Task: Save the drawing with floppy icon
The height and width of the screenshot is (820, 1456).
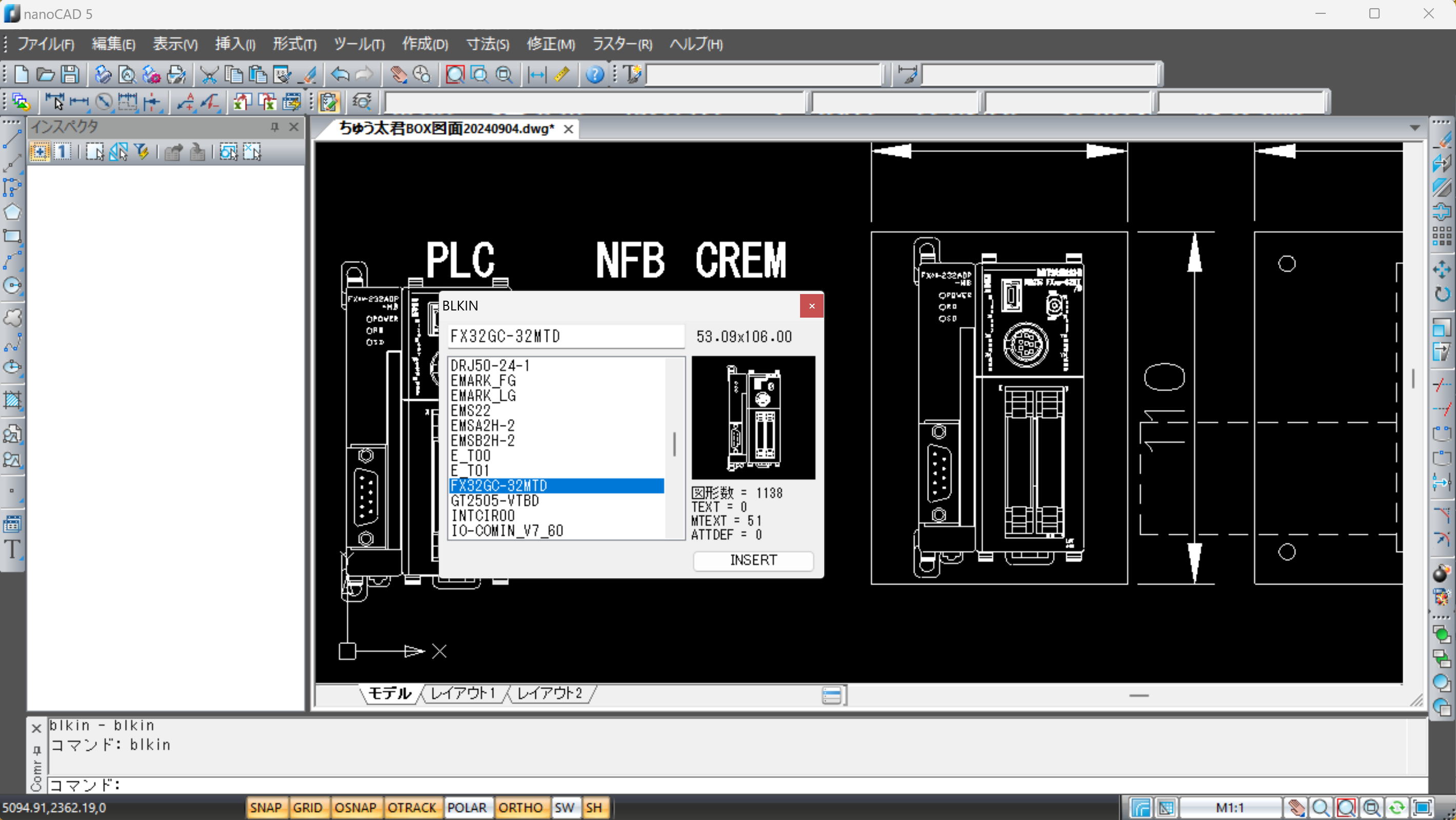Action: 70,74
